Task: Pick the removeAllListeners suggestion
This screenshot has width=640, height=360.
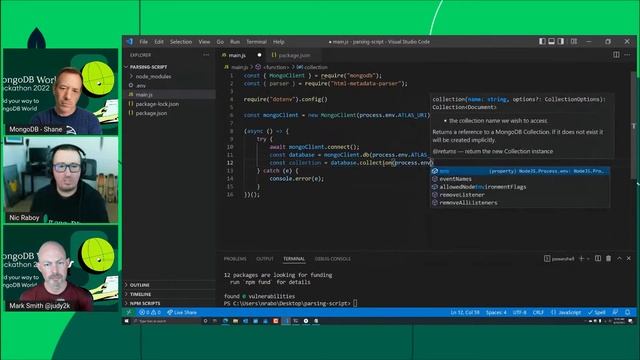Action: pos(520,202)
